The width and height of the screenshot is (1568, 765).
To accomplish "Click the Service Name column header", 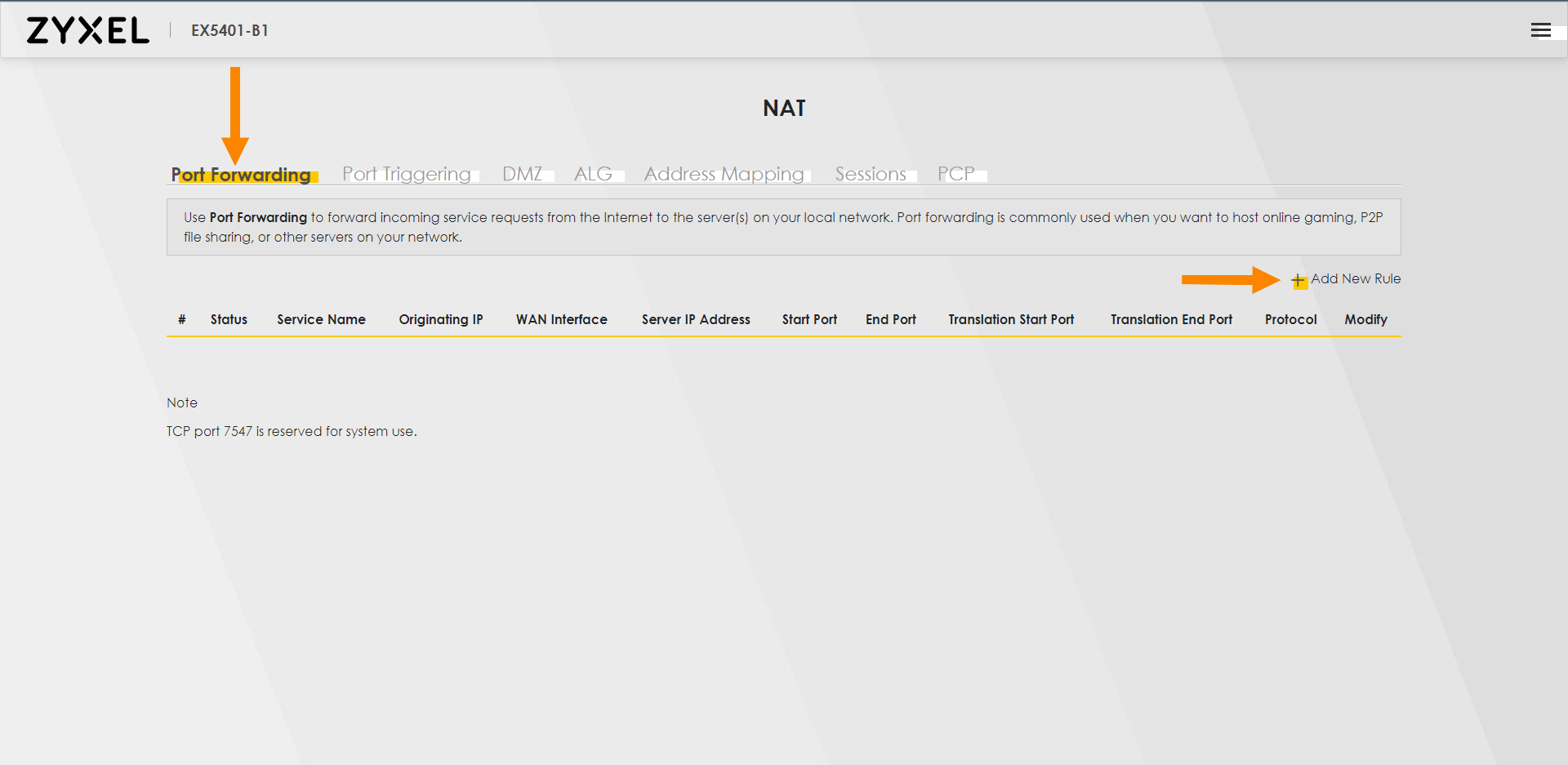I will point(321,319).
